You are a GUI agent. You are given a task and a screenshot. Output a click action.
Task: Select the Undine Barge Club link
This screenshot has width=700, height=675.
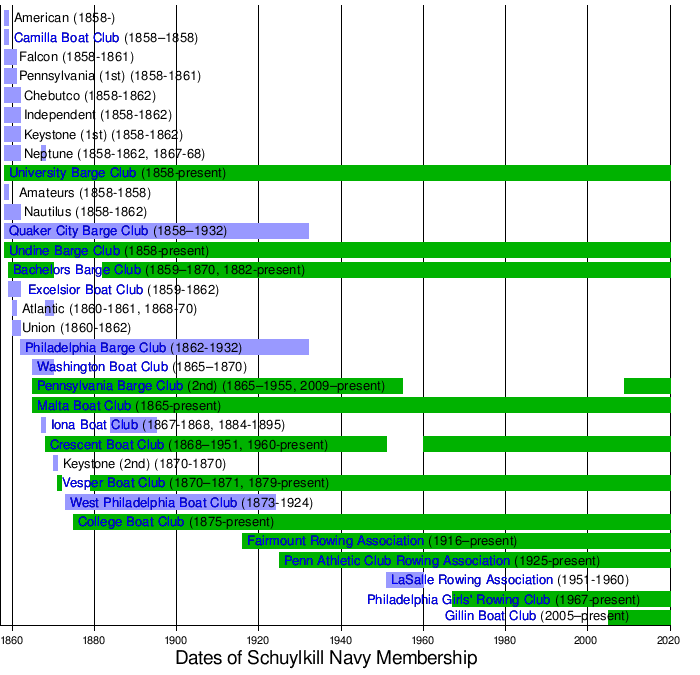click(x=64, y=250)
